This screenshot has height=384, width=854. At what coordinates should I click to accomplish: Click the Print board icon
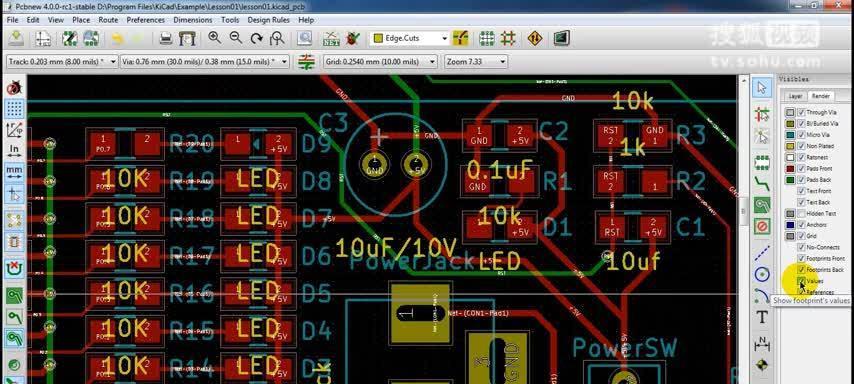point(166,38)
